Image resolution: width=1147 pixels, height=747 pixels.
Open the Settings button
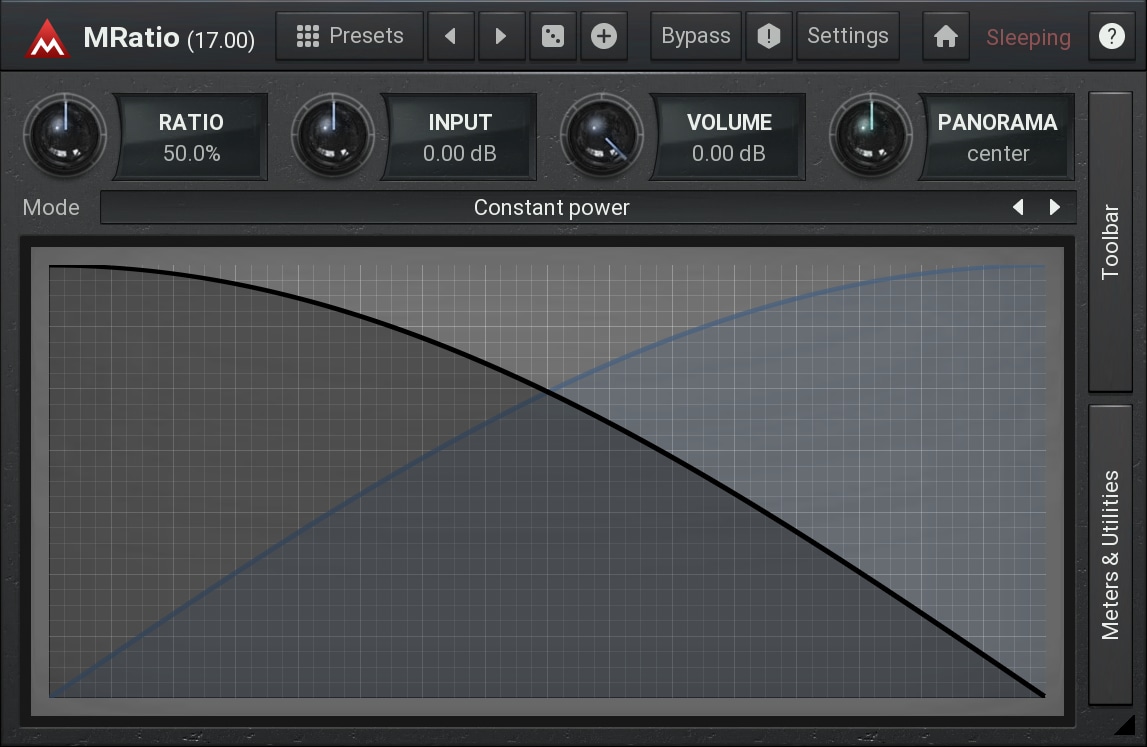pos(847,37)
